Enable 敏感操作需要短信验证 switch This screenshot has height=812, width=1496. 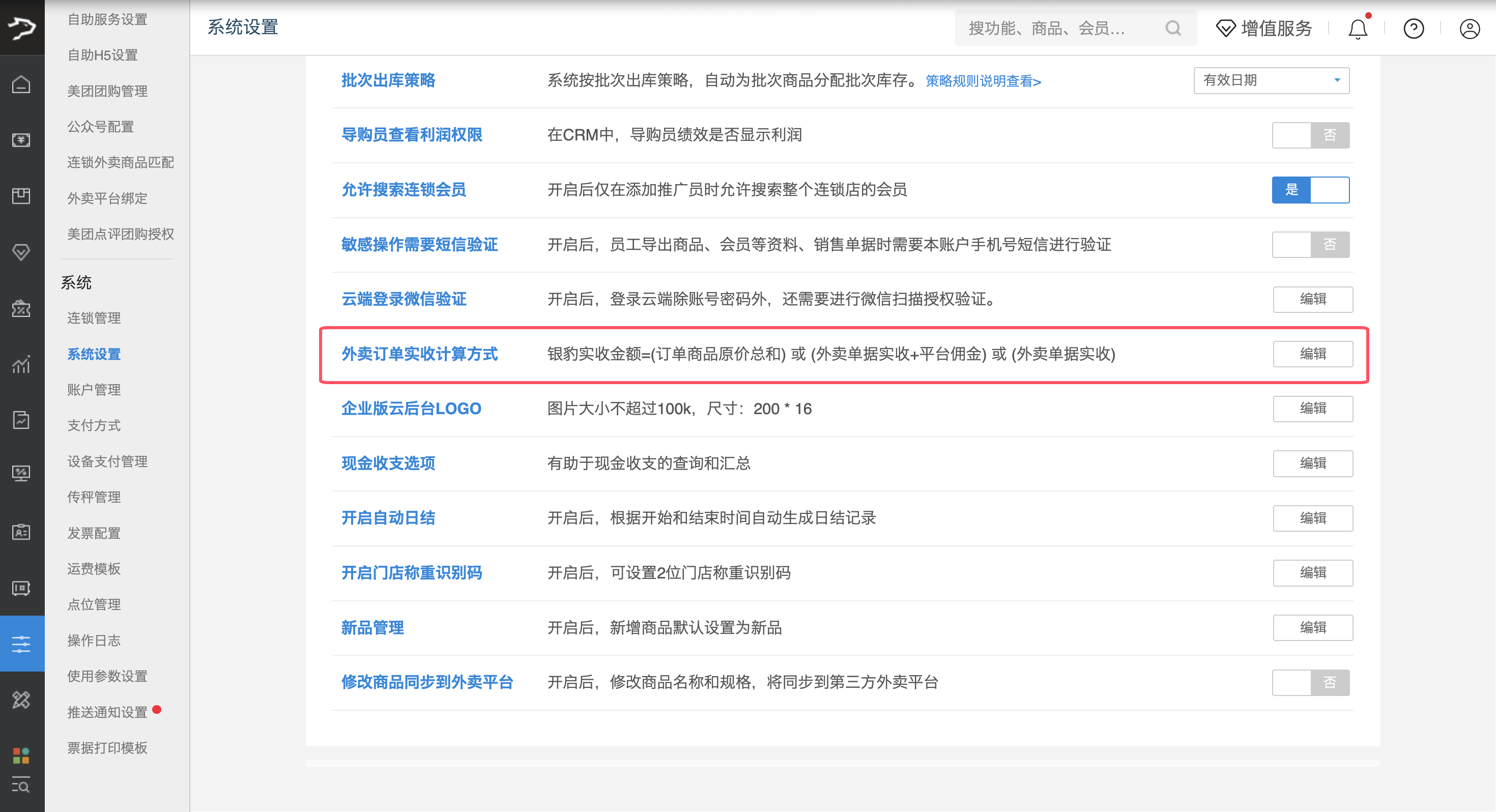pos(1310,245)
